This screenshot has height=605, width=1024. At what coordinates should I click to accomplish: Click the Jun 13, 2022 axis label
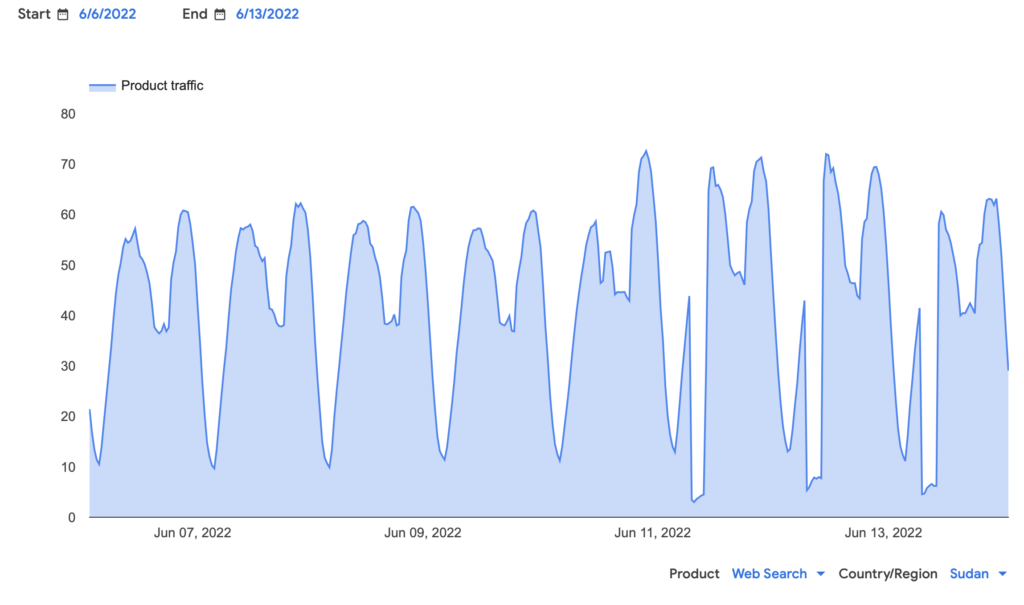tap(883, 532)
